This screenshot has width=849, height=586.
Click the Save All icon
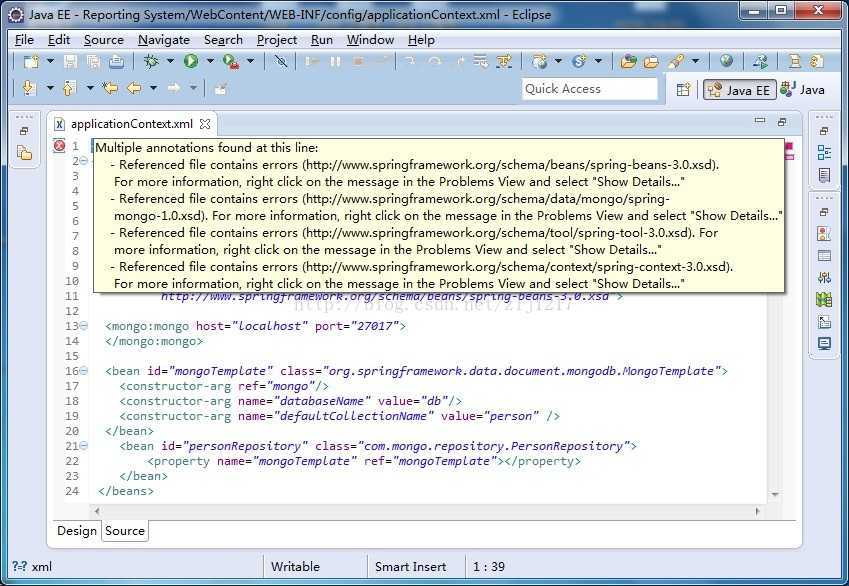click(93, 61)
